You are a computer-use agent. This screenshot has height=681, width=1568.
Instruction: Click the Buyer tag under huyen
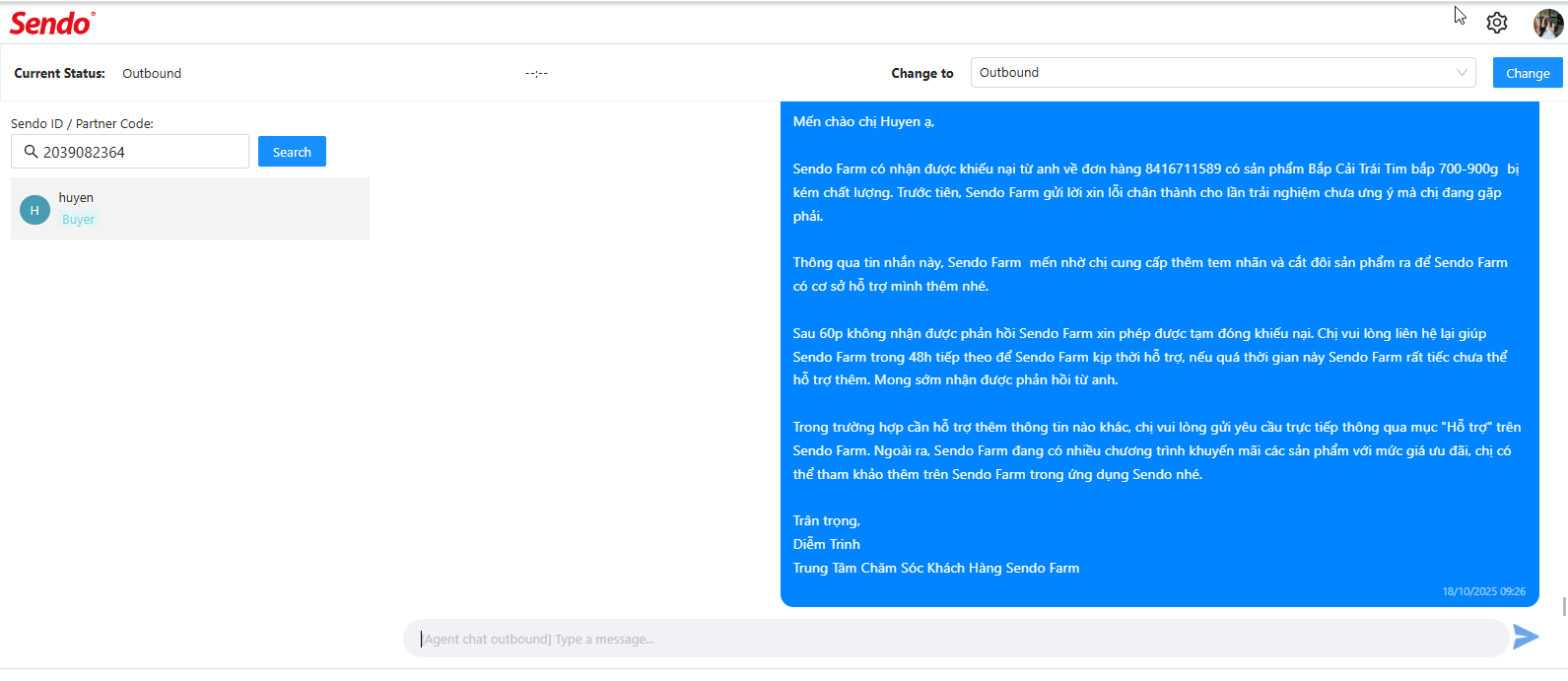79,220
